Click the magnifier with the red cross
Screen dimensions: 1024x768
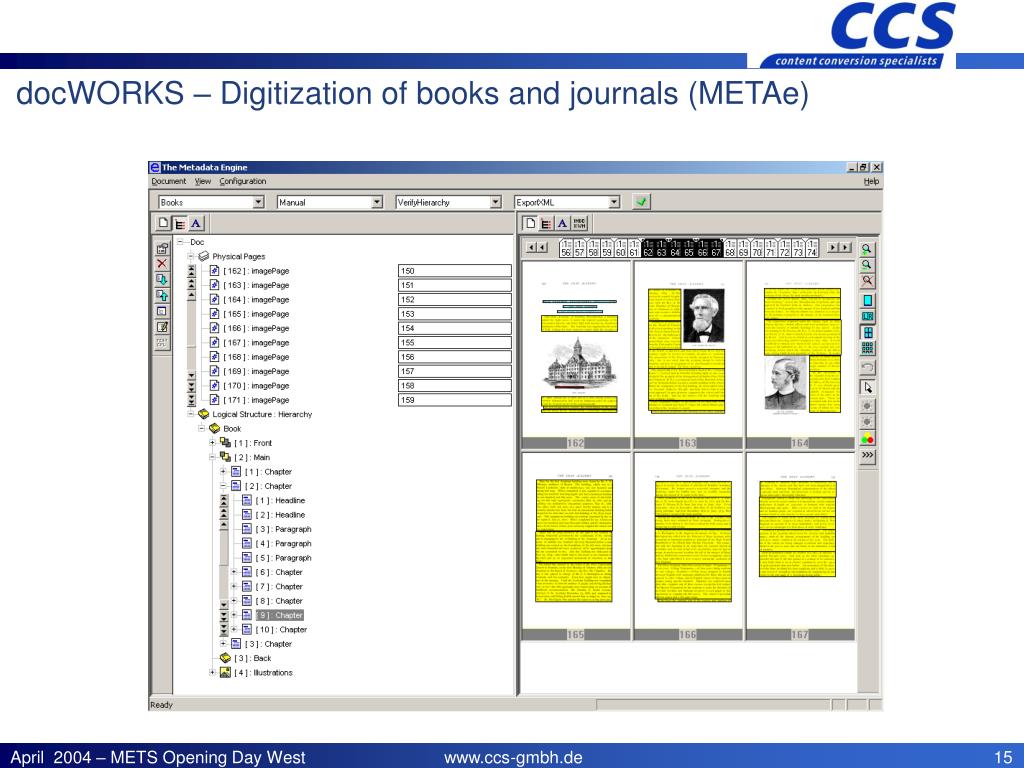coord(867,281)
